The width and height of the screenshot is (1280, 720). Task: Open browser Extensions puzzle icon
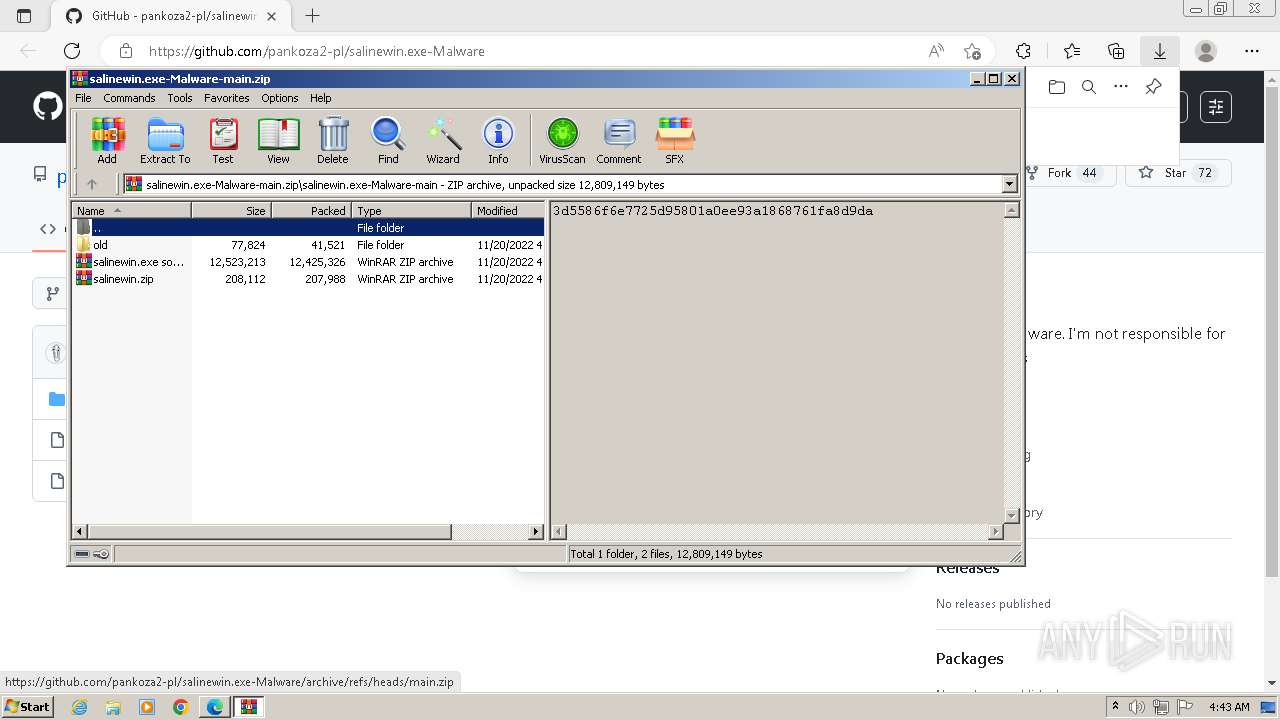point(1023,51)
